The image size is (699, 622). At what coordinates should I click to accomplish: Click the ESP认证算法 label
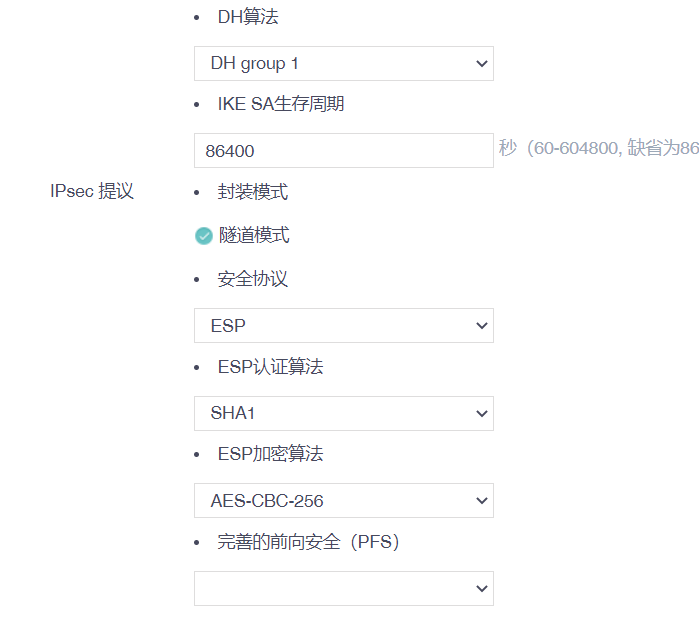(x=270, y=367)
